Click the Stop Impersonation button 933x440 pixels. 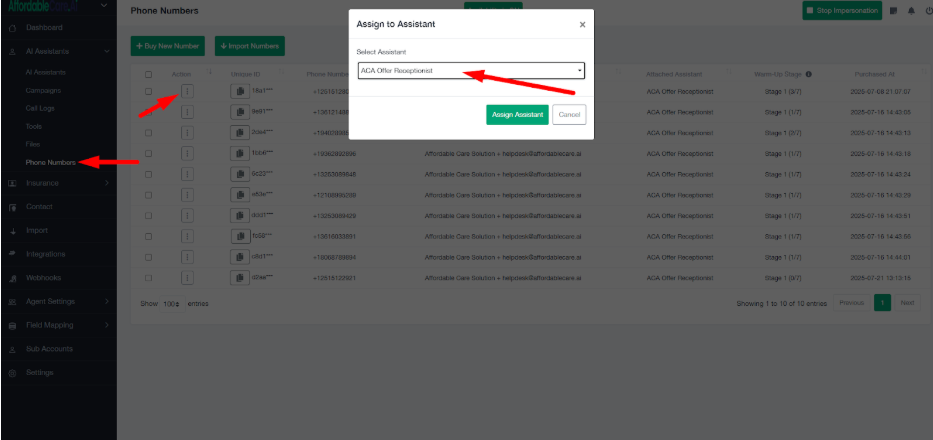(841, 11)
